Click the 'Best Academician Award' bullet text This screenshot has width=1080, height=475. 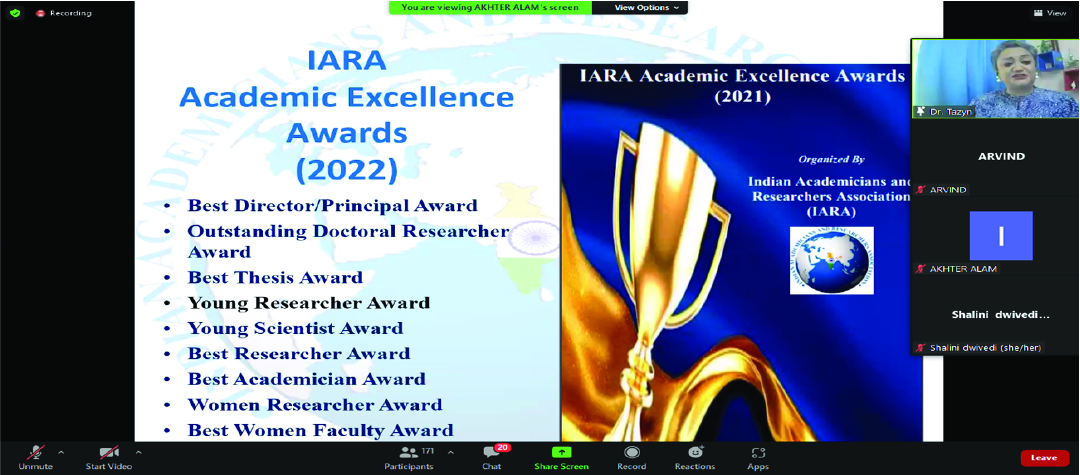tap(307, 379)
